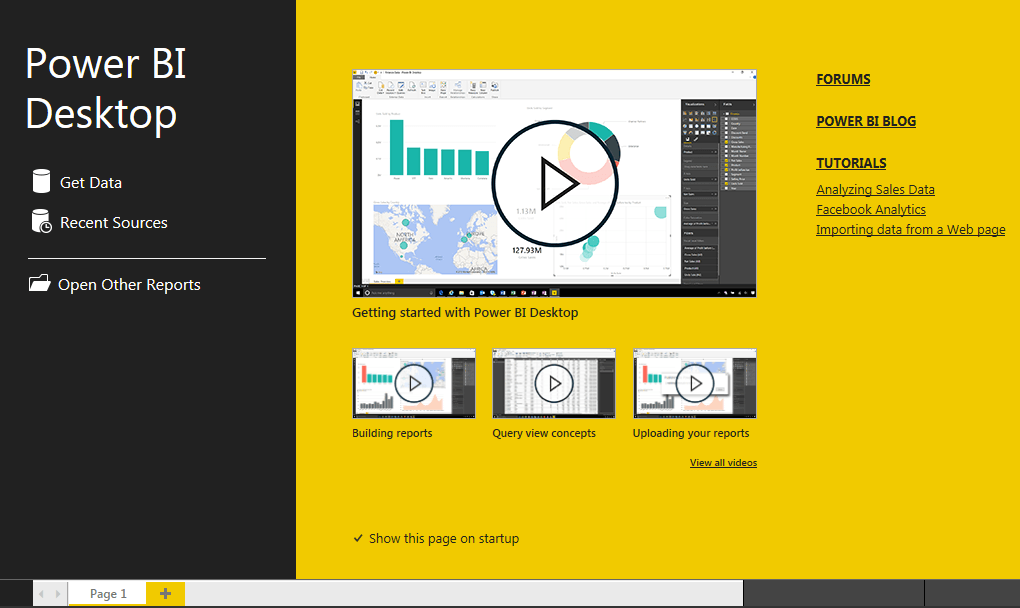
Task: Click the Recent Sources clock-database icon
Action: [41, 222]
